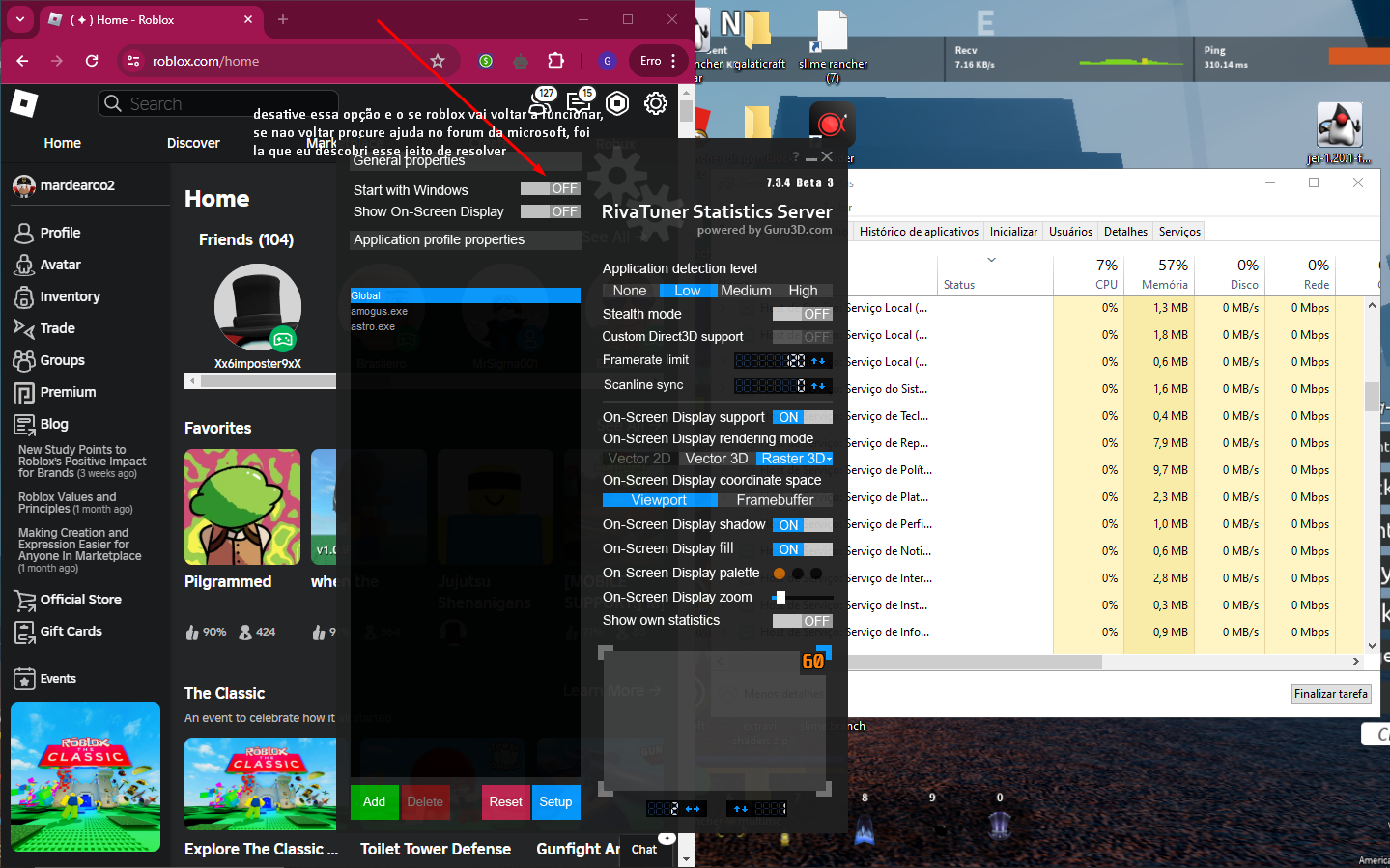Toggle Start with Windows switch
This screenshot has width=1390, height=868.
(x=551, y=189)
